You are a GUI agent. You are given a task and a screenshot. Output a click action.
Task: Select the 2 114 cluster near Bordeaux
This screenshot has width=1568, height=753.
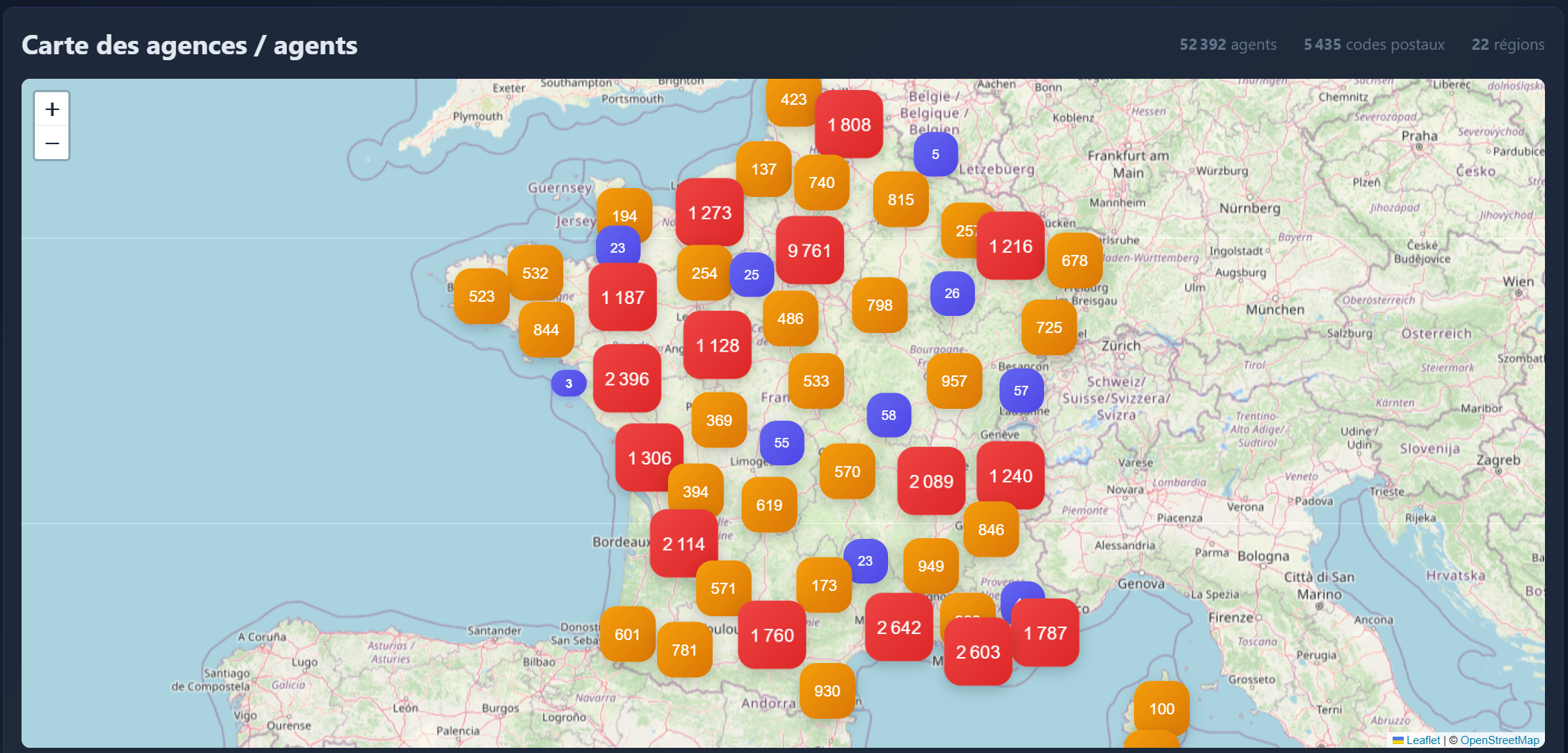tap(683, 543)
